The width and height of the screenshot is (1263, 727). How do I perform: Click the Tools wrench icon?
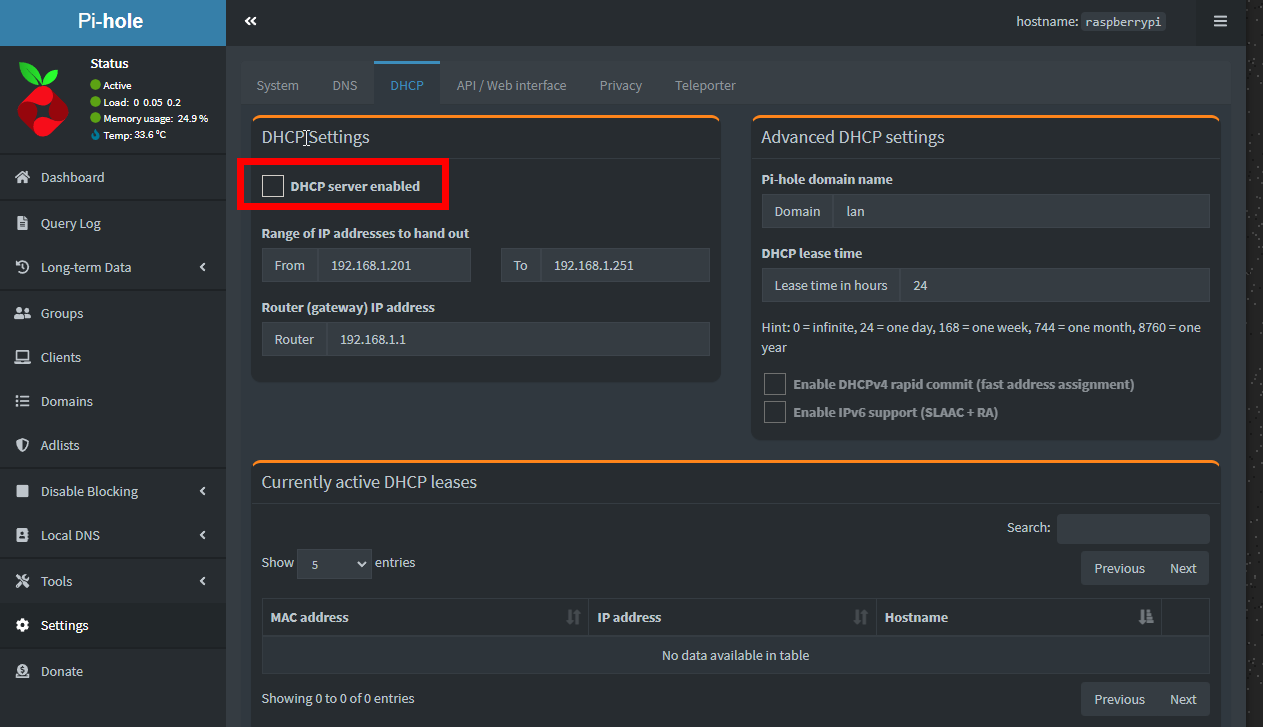pos(22,581)
